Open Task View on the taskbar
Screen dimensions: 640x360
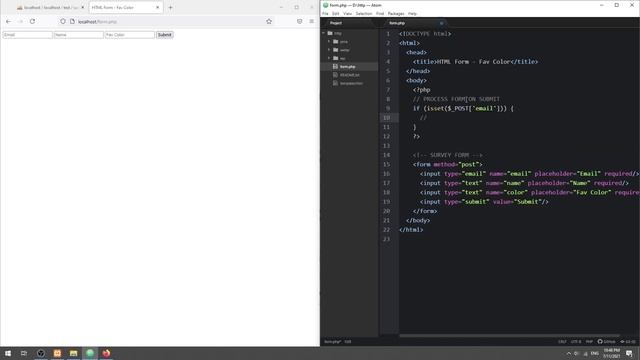tap(24, 353)
